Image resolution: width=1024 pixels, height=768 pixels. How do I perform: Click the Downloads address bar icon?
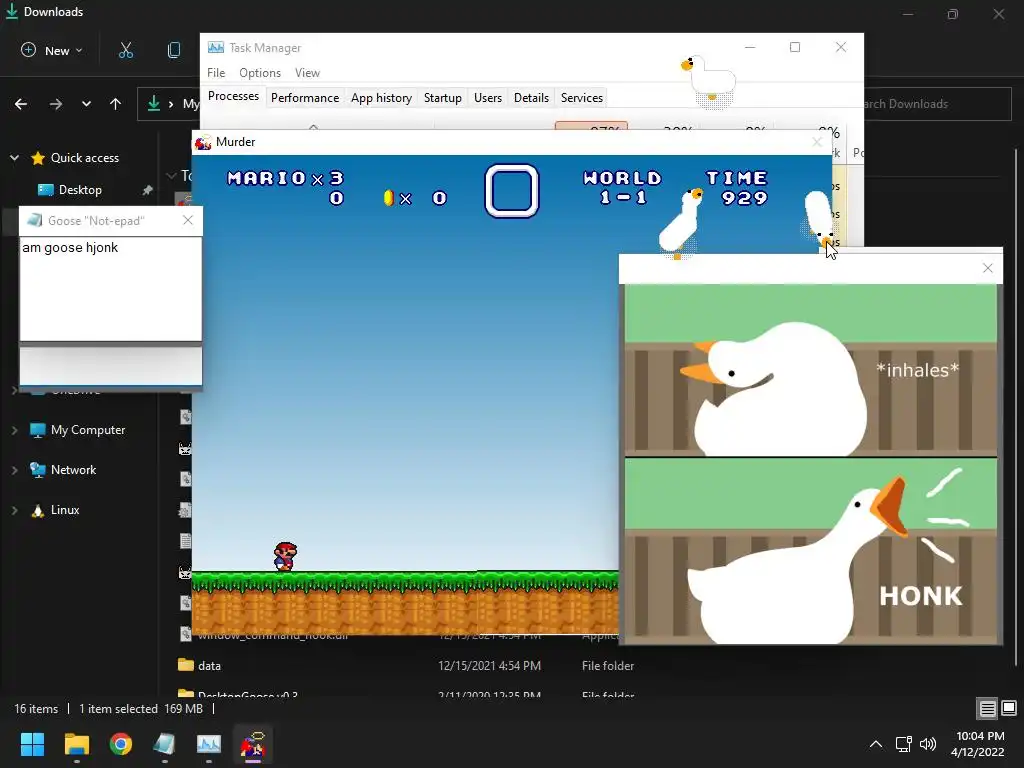click(153, 104)
